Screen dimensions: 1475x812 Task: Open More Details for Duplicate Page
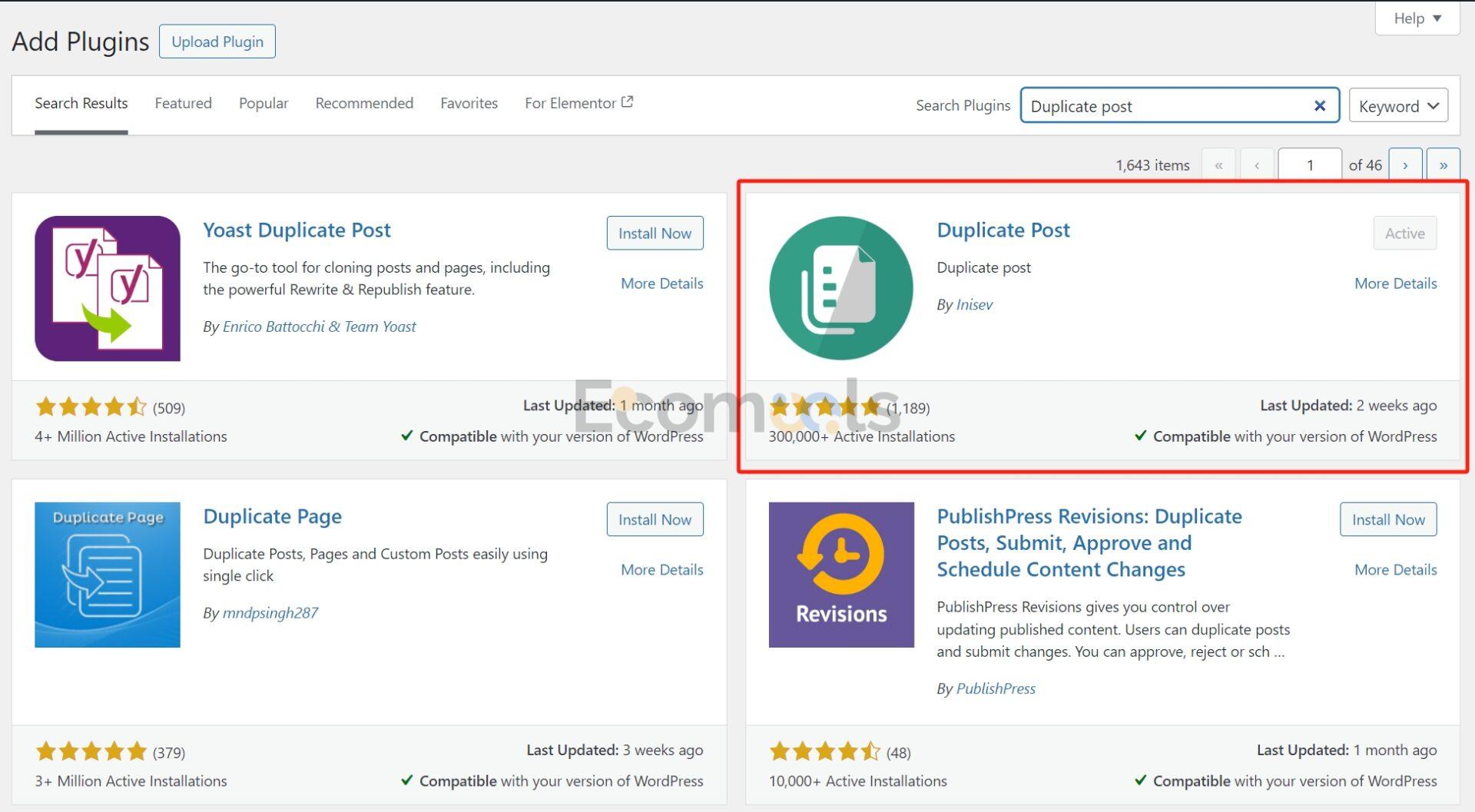[661, 570]
